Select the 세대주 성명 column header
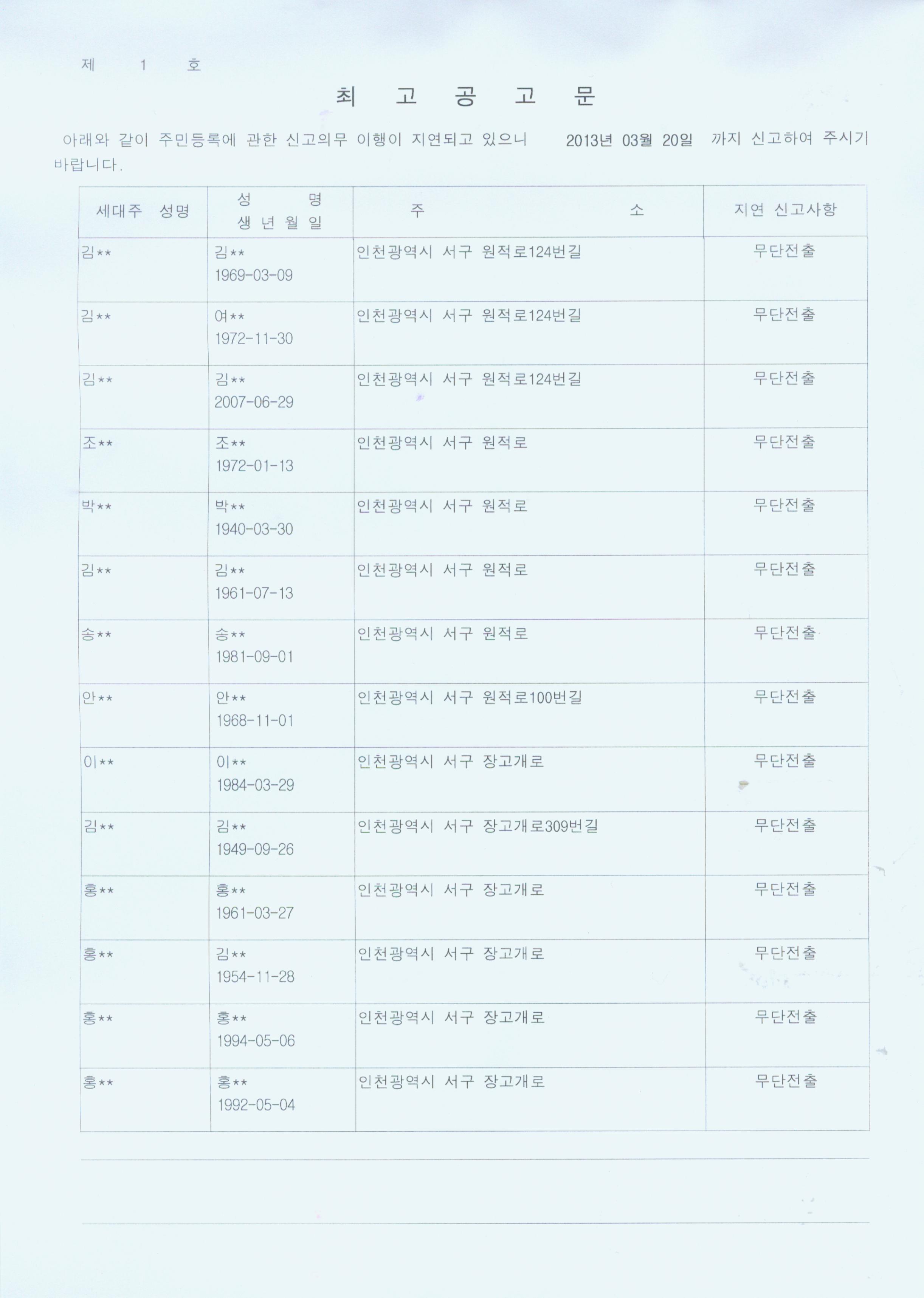The image size is (924, 1298). point(143,212)
